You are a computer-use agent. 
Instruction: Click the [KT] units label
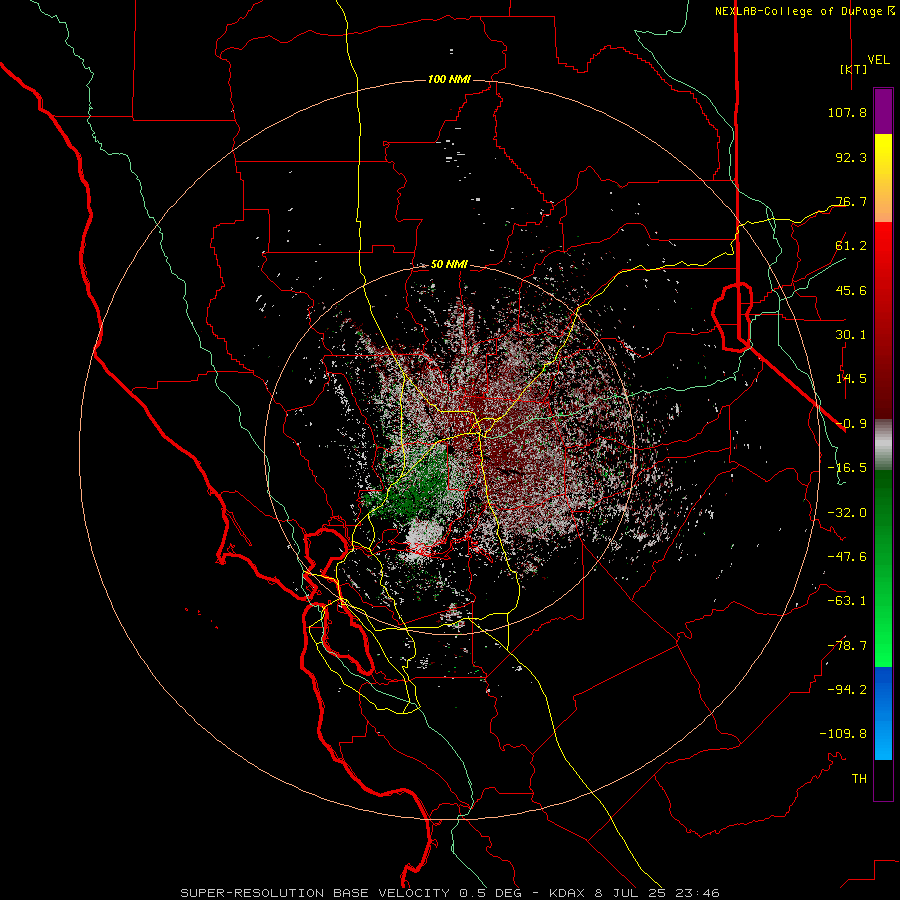854,69
